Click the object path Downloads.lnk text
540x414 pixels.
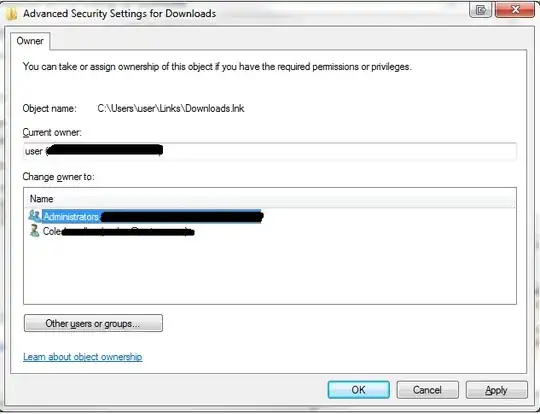pyautogui.click(x=171, y=108)
